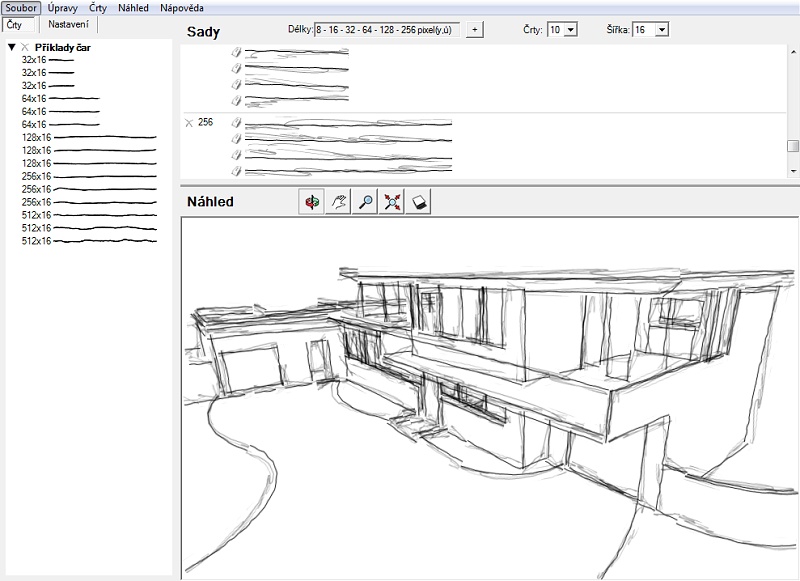Screen dimensions: 800x581
Task: Open the Nápověda menu
Action: click(181, 7)
